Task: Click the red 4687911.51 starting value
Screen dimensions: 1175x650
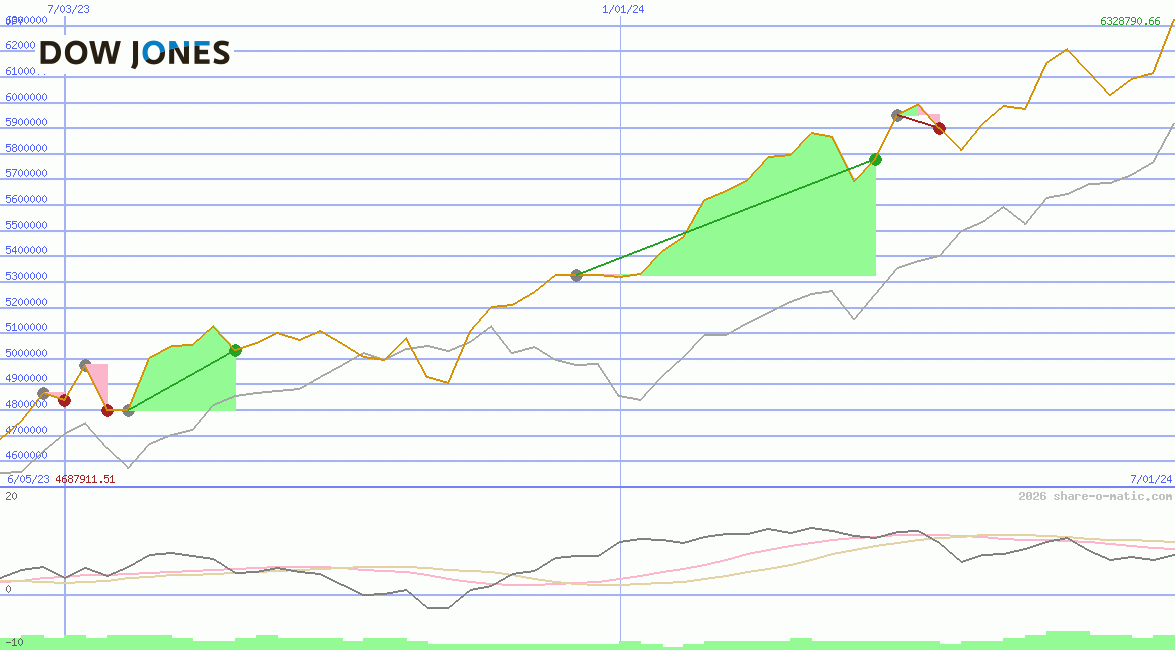Action: point(85,479)
